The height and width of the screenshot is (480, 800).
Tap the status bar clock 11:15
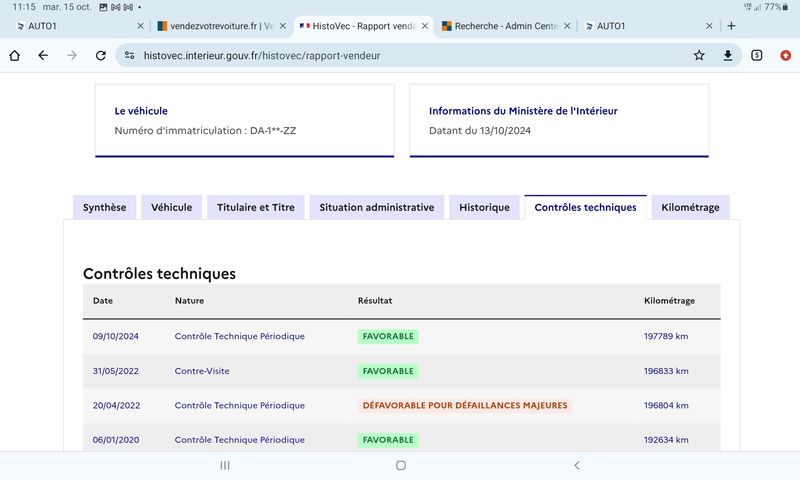[x=23, y=7]
